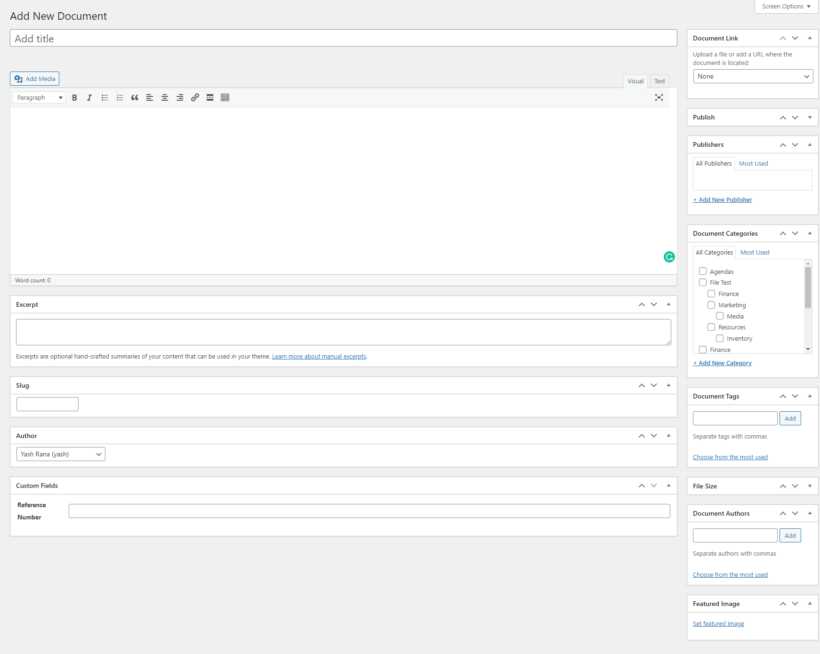Open the Paragraph format dropdown
The width and height of the screenshot is (820, 654).
[40, 98]
